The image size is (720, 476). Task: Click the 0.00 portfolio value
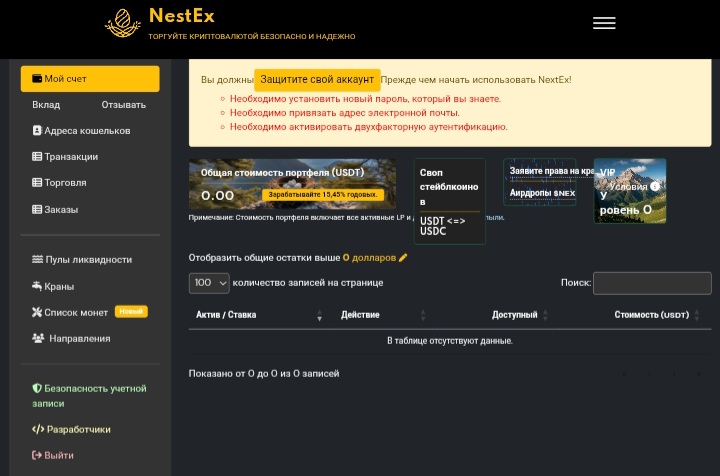(x=218, y=196)
